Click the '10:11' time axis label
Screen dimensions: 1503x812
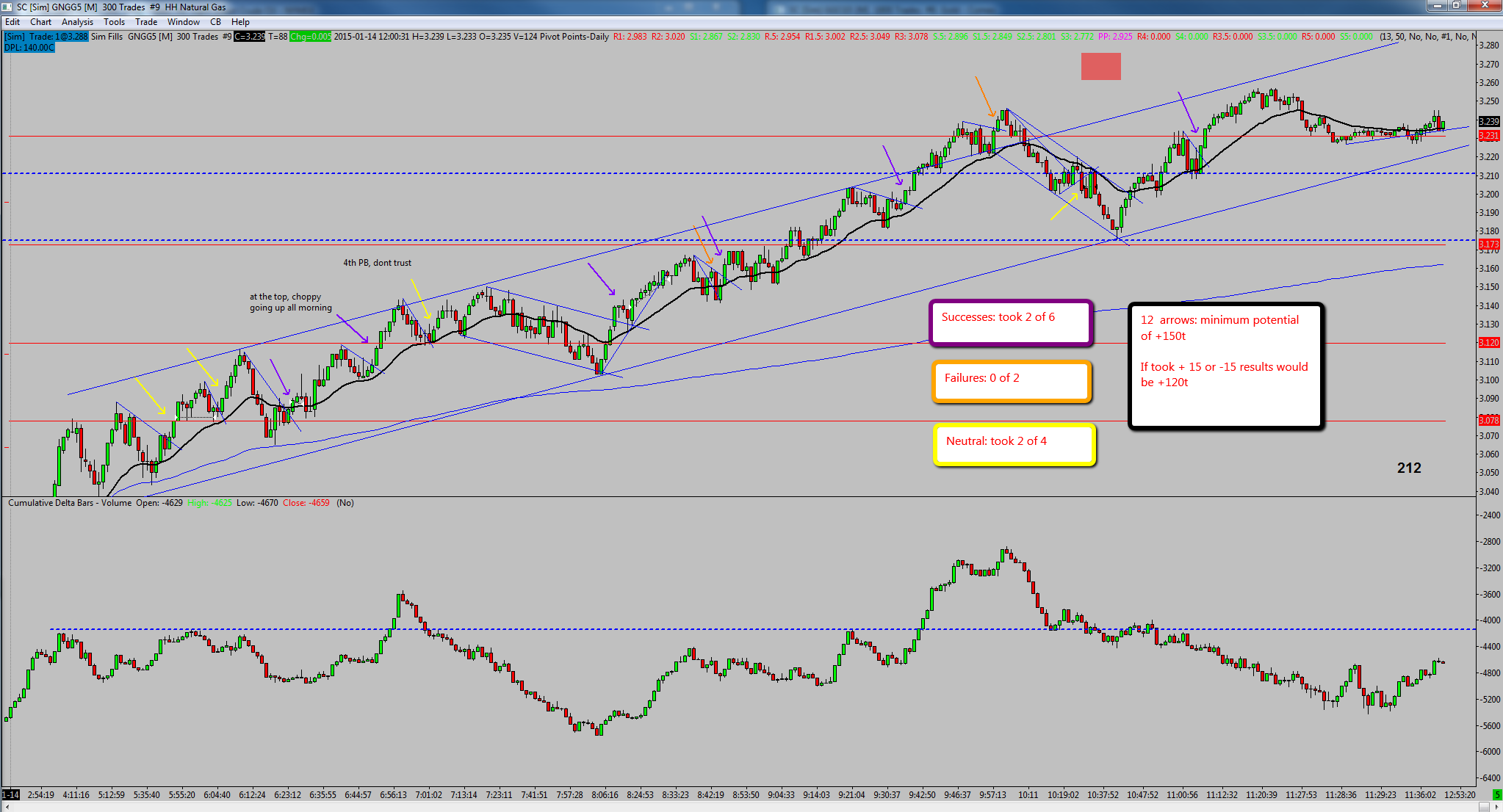pos(1028,794)
